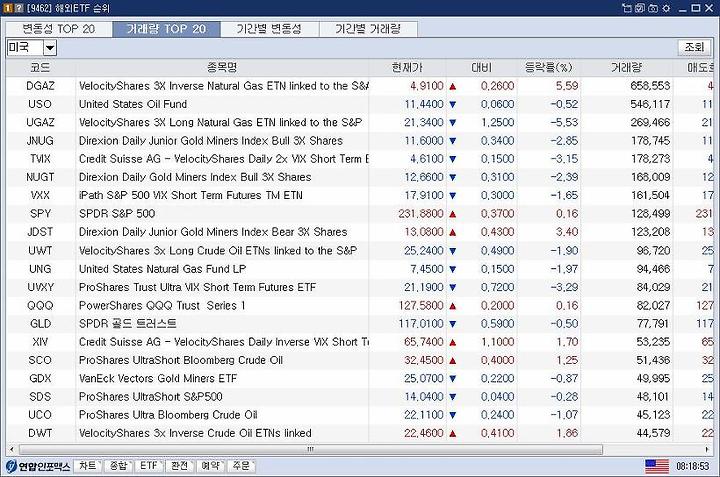The height and width of the screenshot is (477, 720).
Task: Click the ETF button in the bottom bar
Action: [148, 466]
